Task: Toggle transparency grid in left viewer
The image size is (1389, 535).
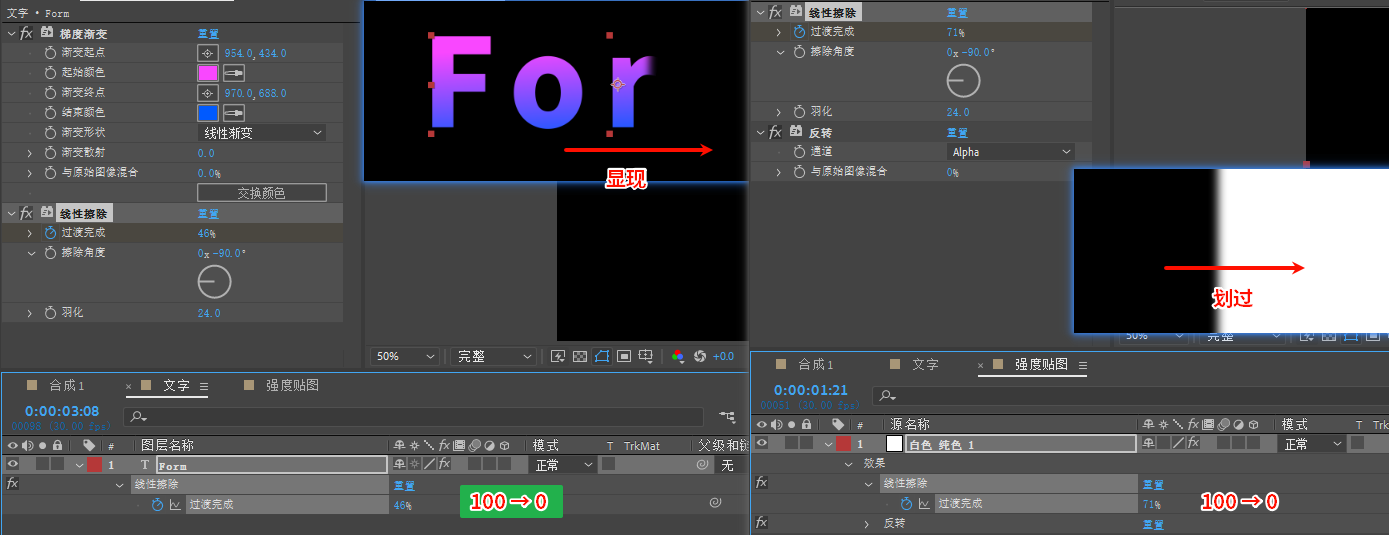Action: pos(579,356)
